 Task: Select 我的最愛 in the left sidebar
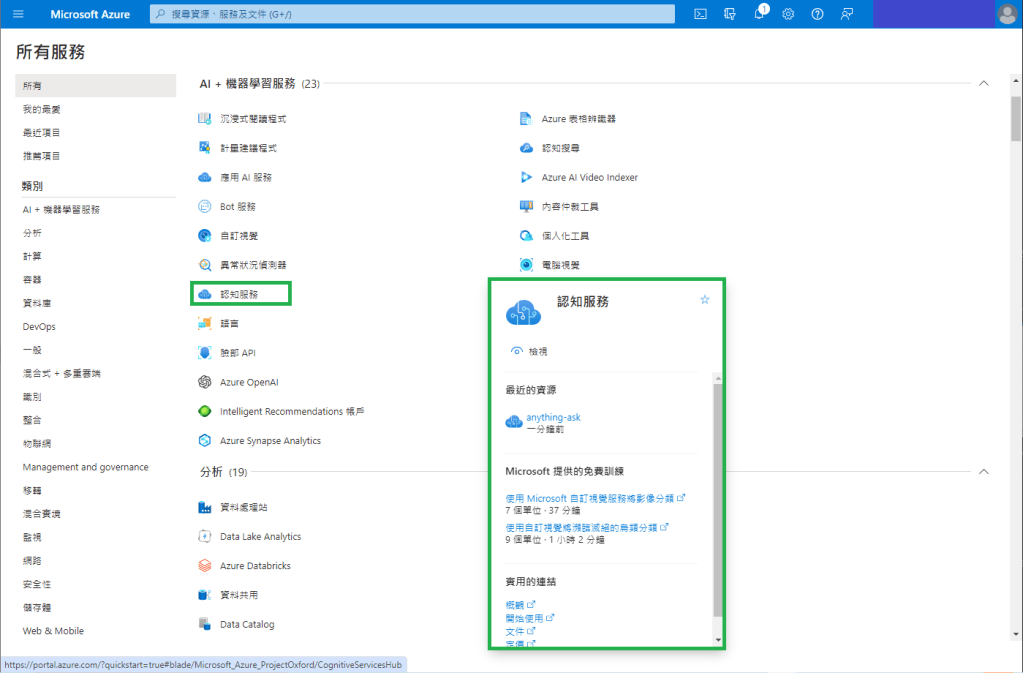pyautogui.click(x=42, y=109)
